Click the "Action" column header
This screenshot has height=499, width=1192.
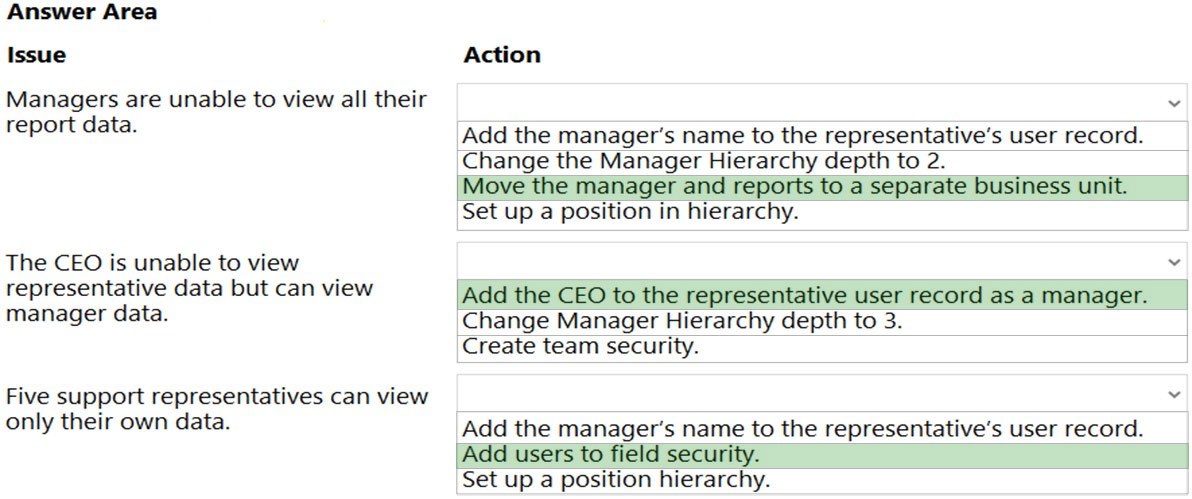pos(502,55)
